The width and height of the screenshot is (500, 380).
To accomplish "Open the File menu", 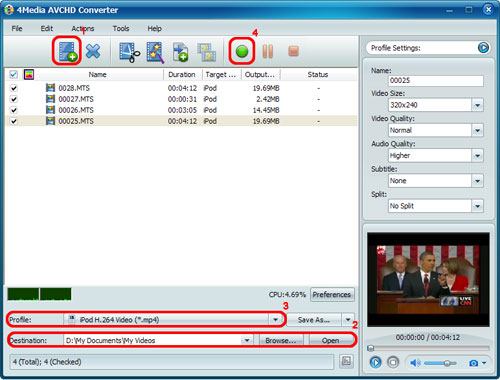I will click(17, 29).
